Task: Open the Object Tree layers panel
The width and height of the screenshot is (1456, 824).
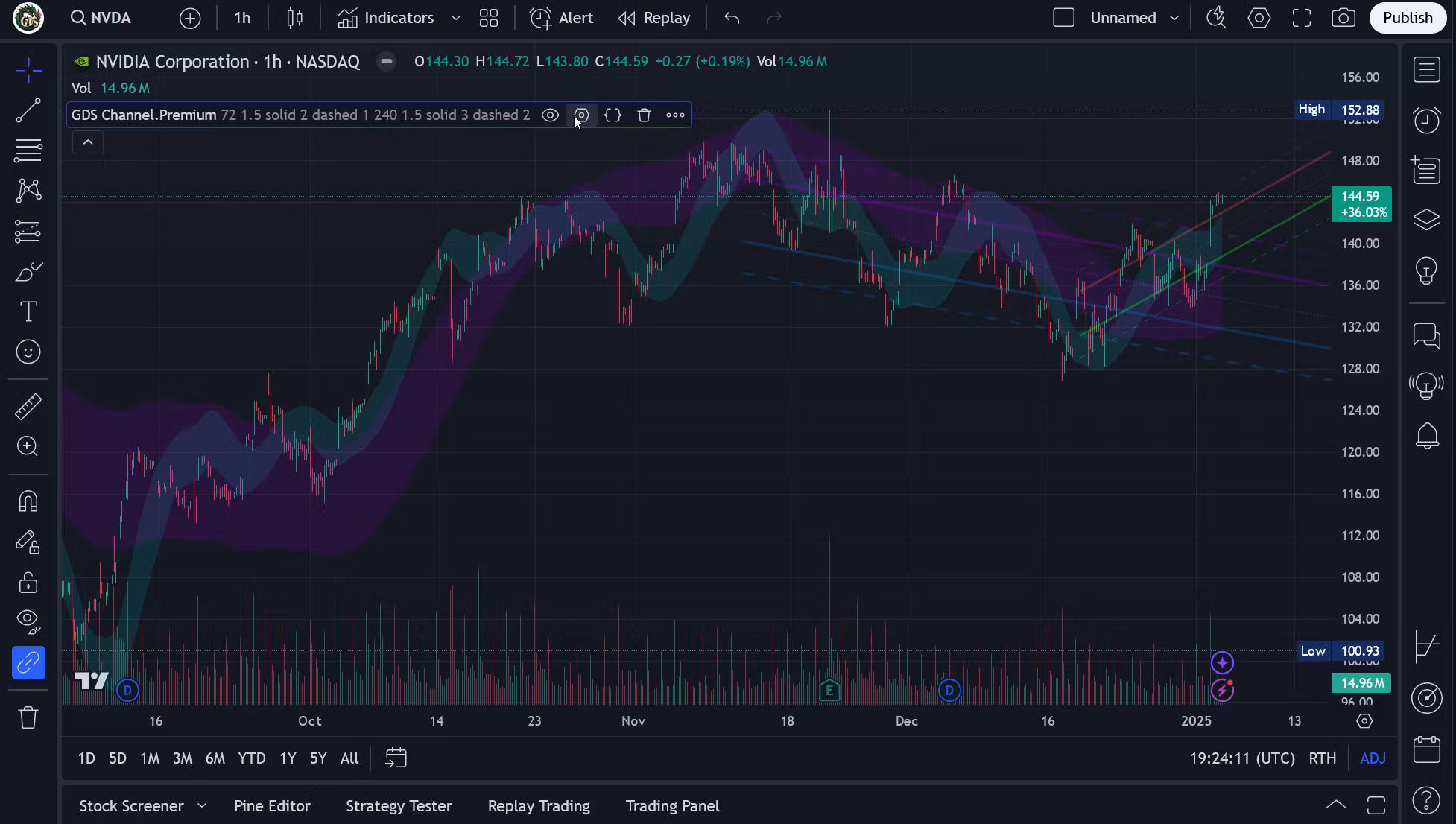Action: 1426,219
